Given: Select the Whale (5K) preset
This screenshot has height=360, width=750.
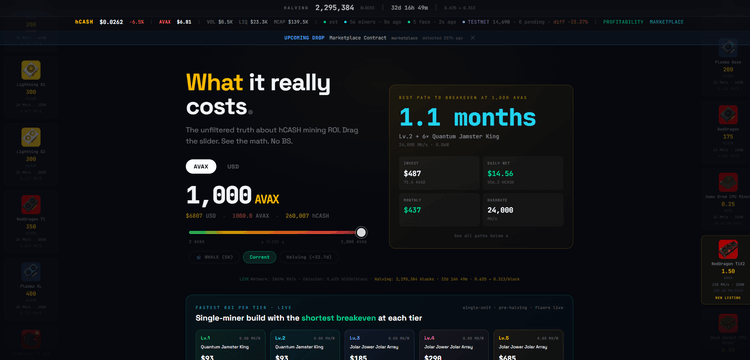Looking at the screenshot, I should click(214, 257).
